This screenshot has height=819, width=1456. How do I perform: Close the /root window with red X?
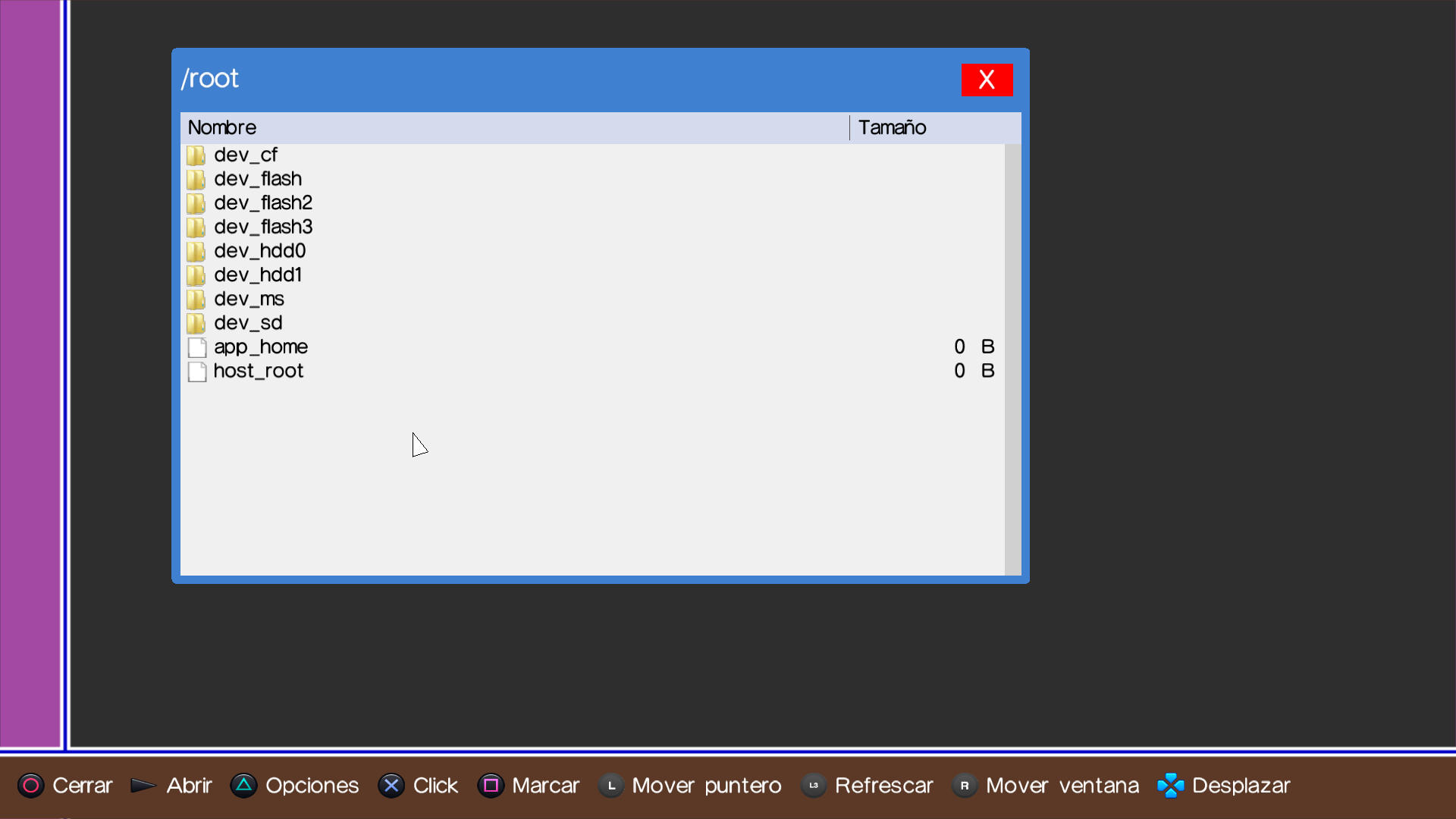(x=987, y=80)
